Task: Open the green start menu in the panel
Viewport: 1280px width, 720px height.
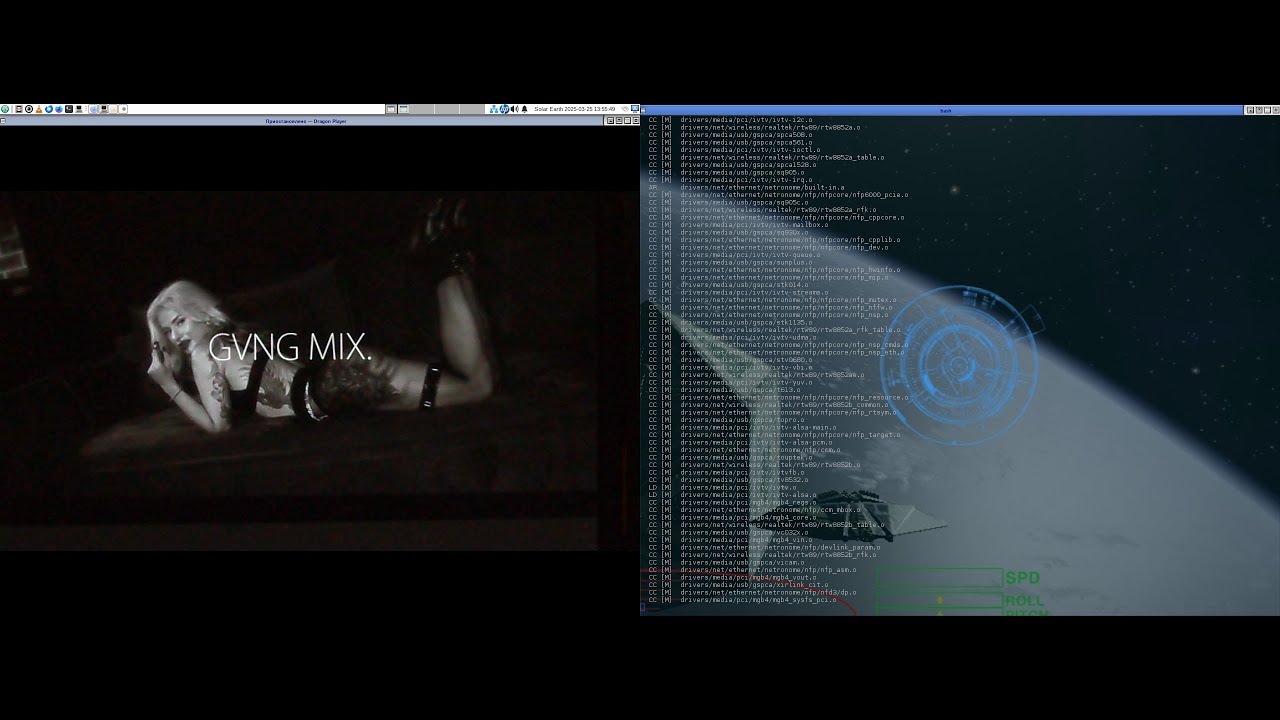Action: tap(5, 109)
